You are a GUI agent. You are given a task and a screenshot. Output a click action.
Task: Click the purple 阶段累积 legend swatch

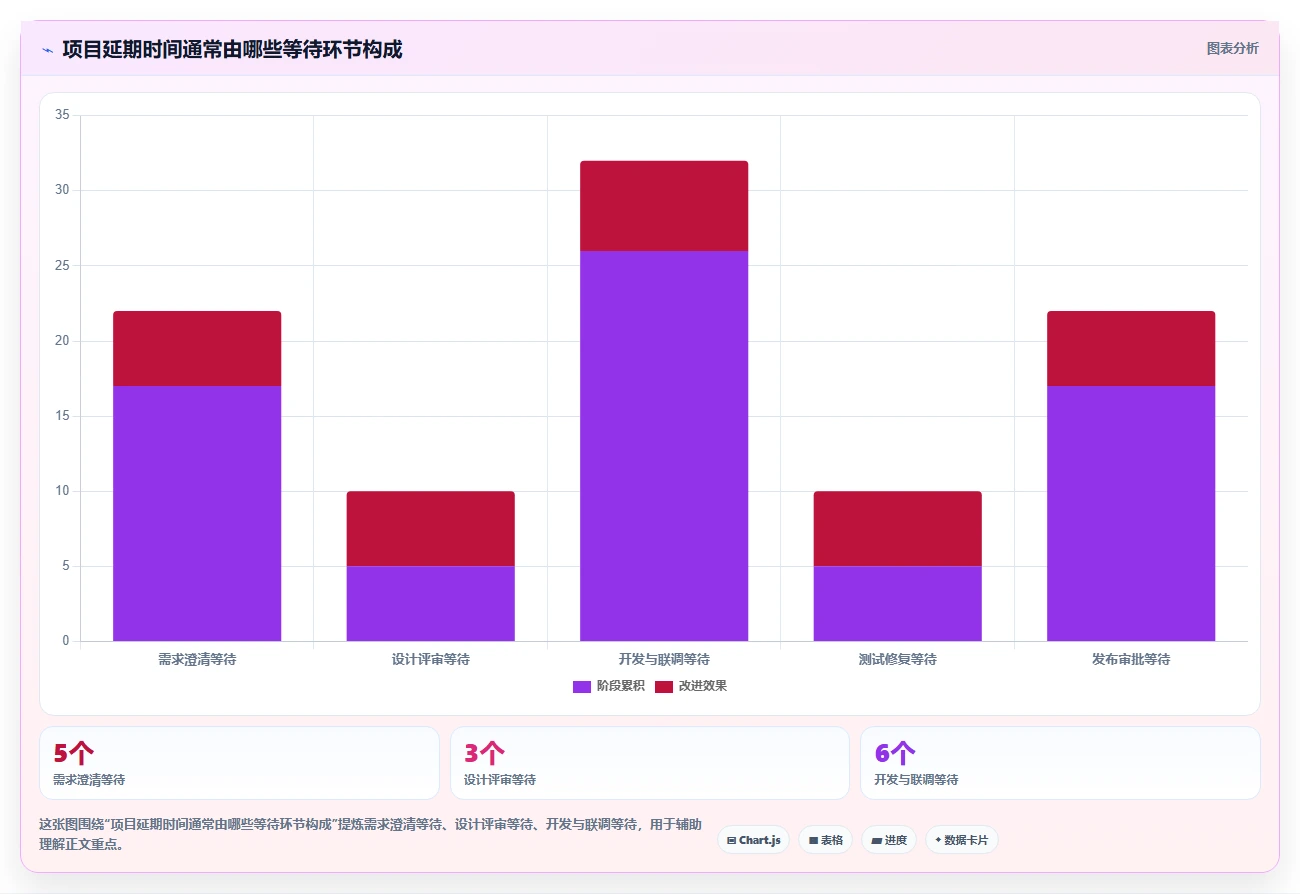582,686
